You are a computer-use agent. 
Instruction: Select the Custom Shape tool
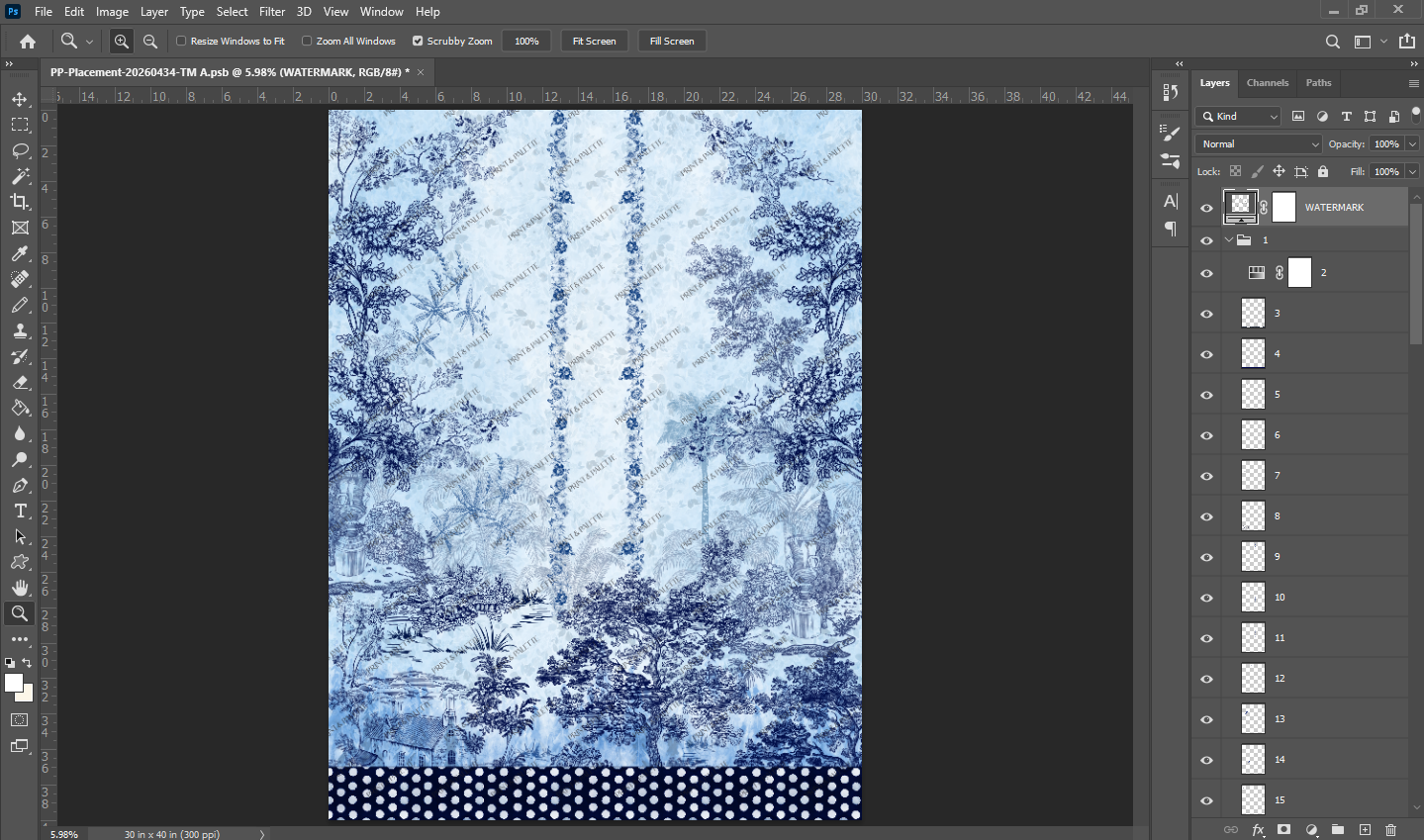coord(20,562)
